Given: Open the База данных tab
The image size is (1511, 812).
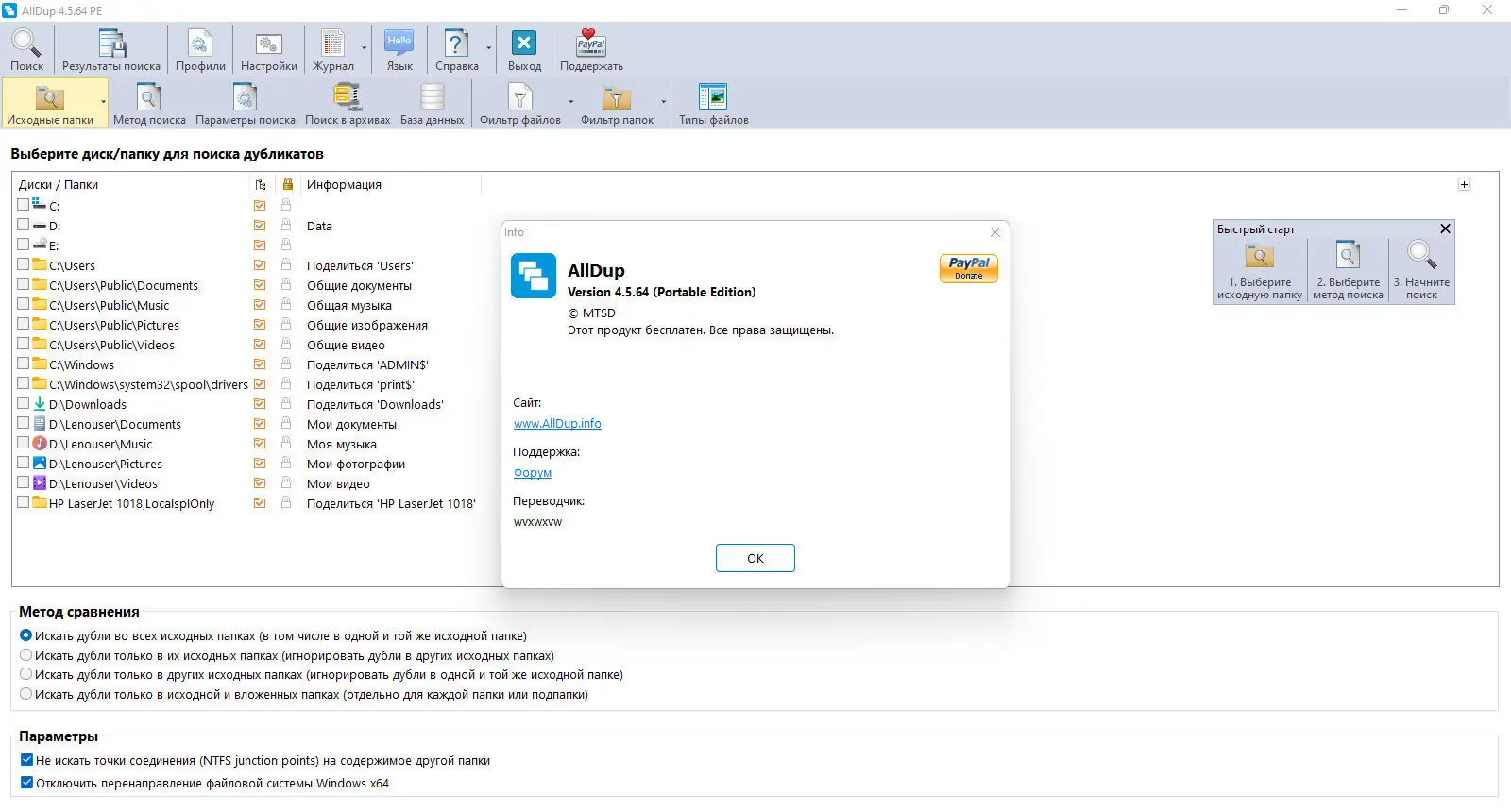Looking at the screenshot, I should click(432, 103).
